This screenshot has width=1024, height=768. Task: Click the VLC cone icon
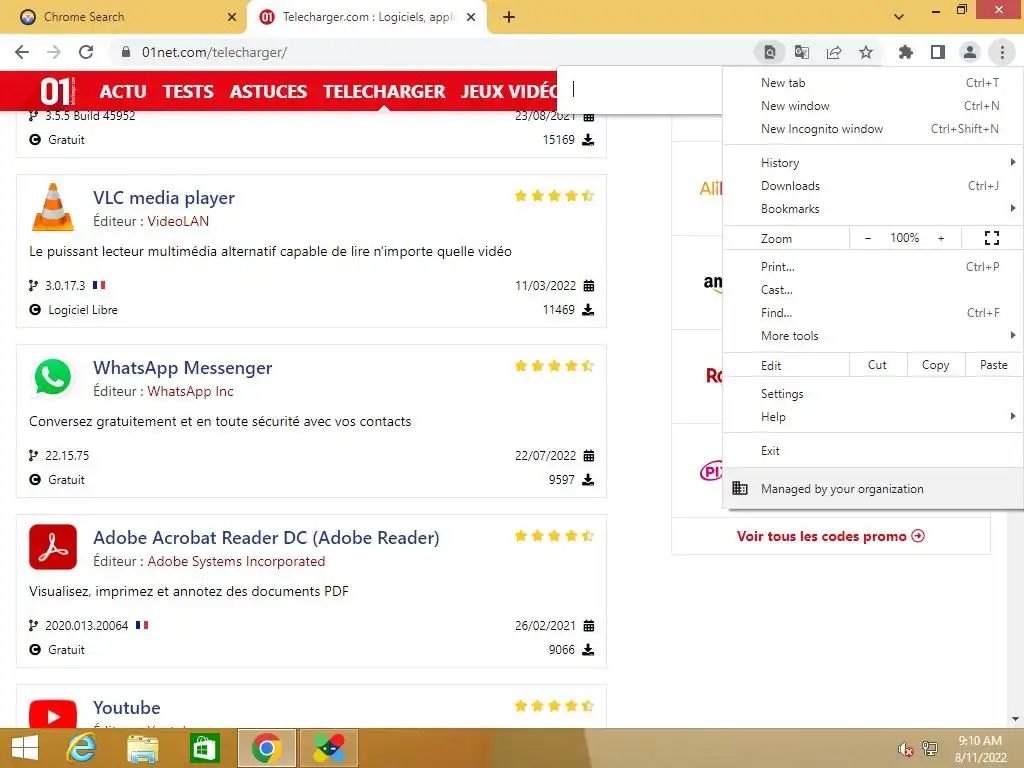click(x=53, y=207)
